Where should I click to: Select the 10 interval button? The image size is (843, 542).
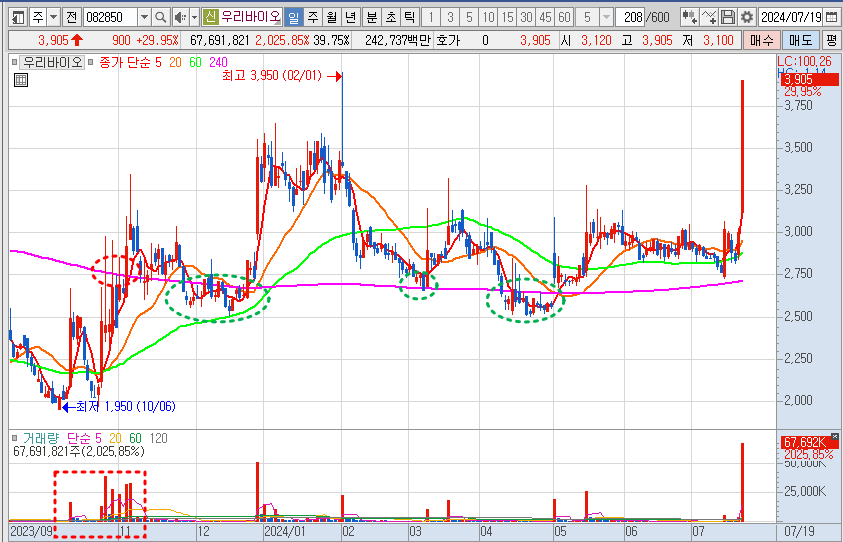click(x=488, y=18)
